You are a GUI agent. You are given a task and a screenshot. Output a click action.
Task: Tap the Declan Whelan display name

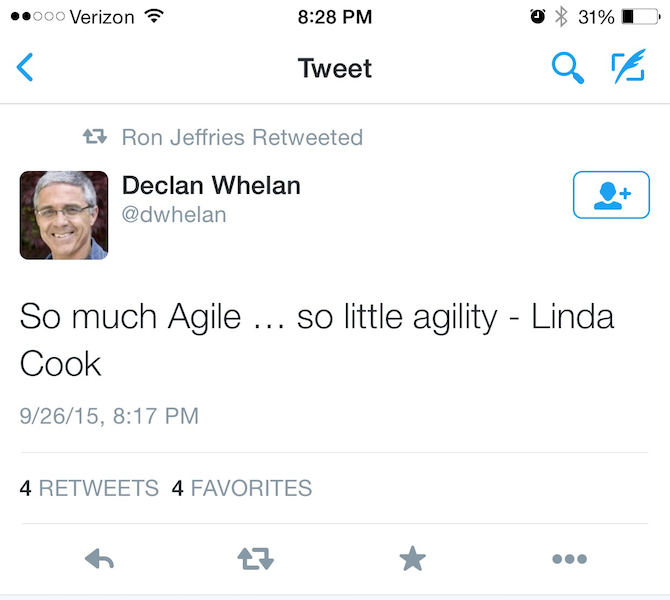pos(211,185)
